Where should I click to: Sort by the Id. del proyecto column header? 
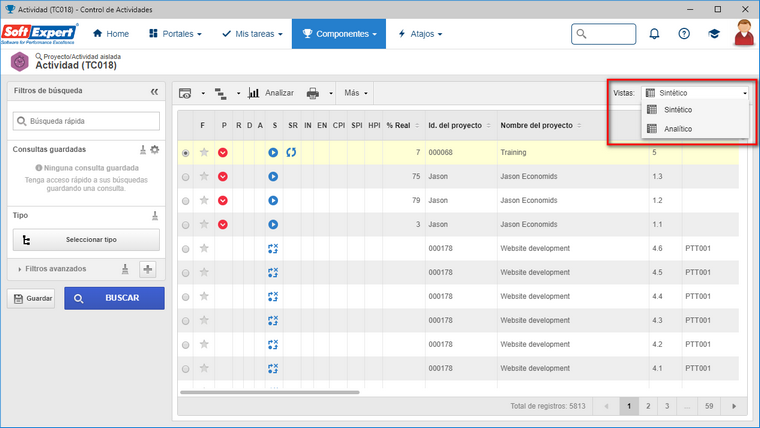click(460, 126)
